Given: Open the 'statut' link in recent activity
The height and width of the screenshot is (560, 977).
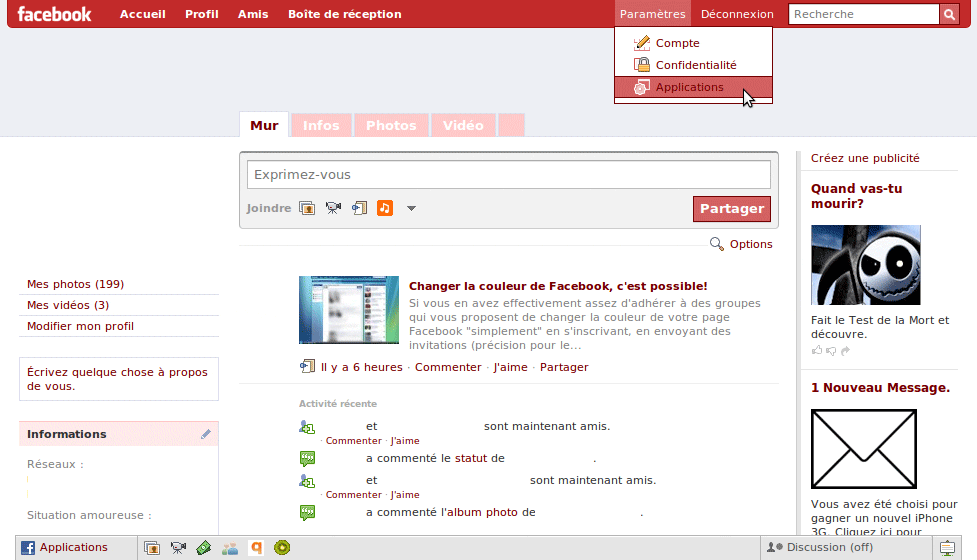Looking at the screenshot, I should (470, 458).
